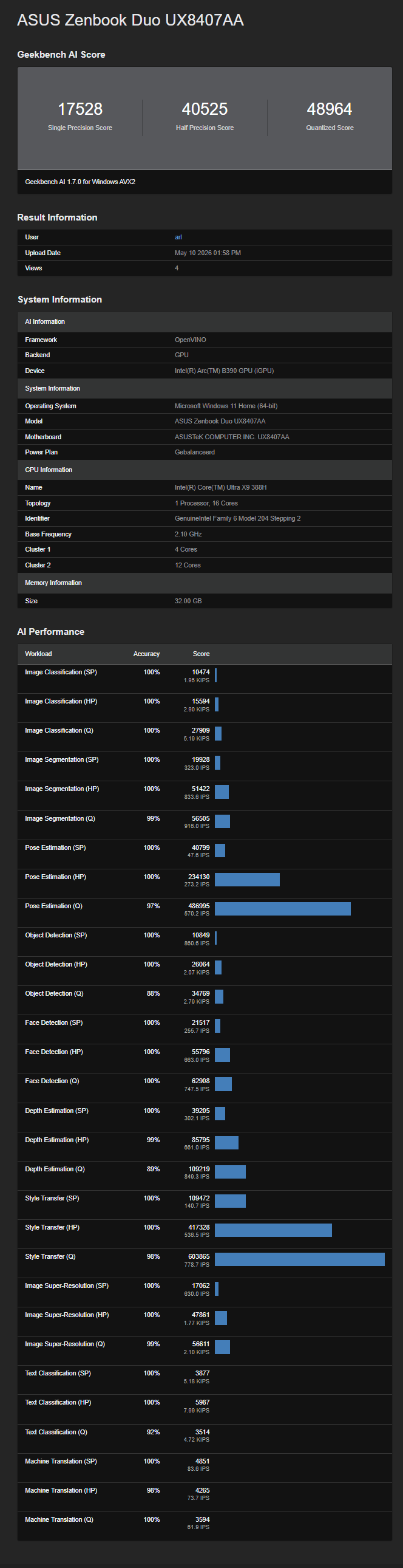Click the Image Segmentation (HP) score bar
403x1568 pixels.
[x=222, y=792]
